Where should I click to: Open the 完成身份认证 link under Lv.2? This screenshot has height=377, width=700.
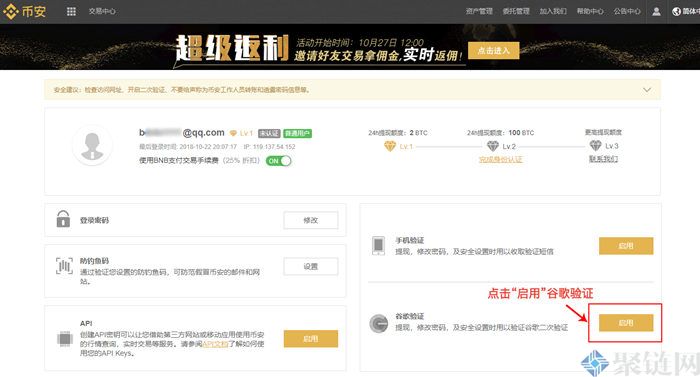click(x=500, y=159)
